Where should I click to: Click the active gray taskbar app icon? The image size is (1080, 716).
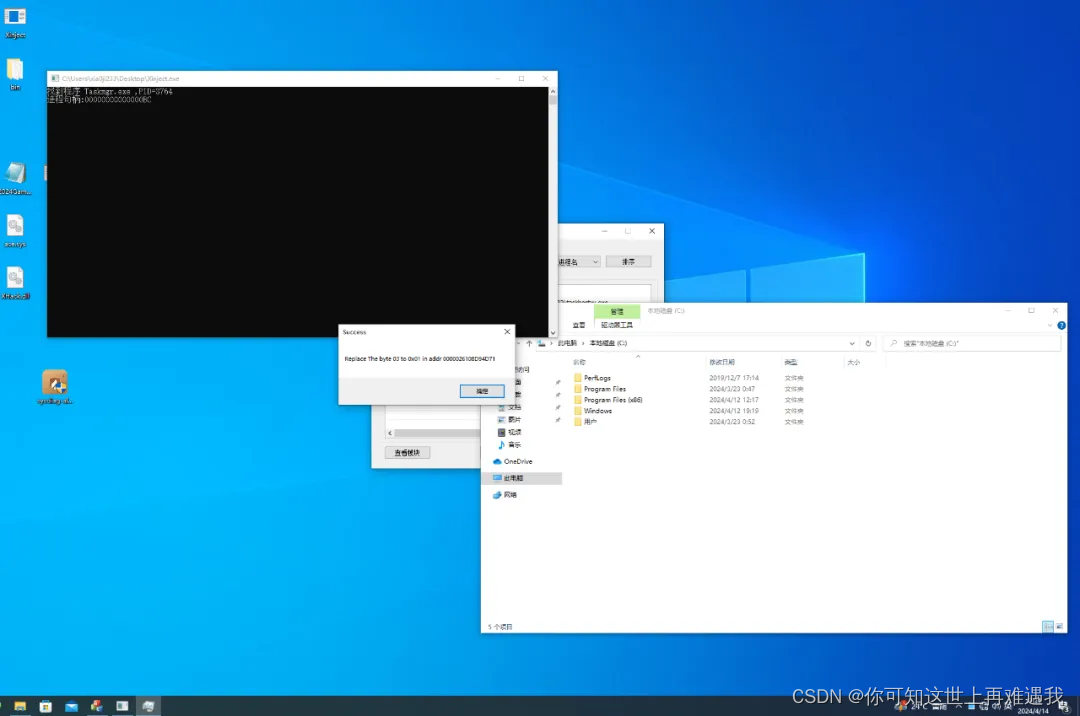148,706
